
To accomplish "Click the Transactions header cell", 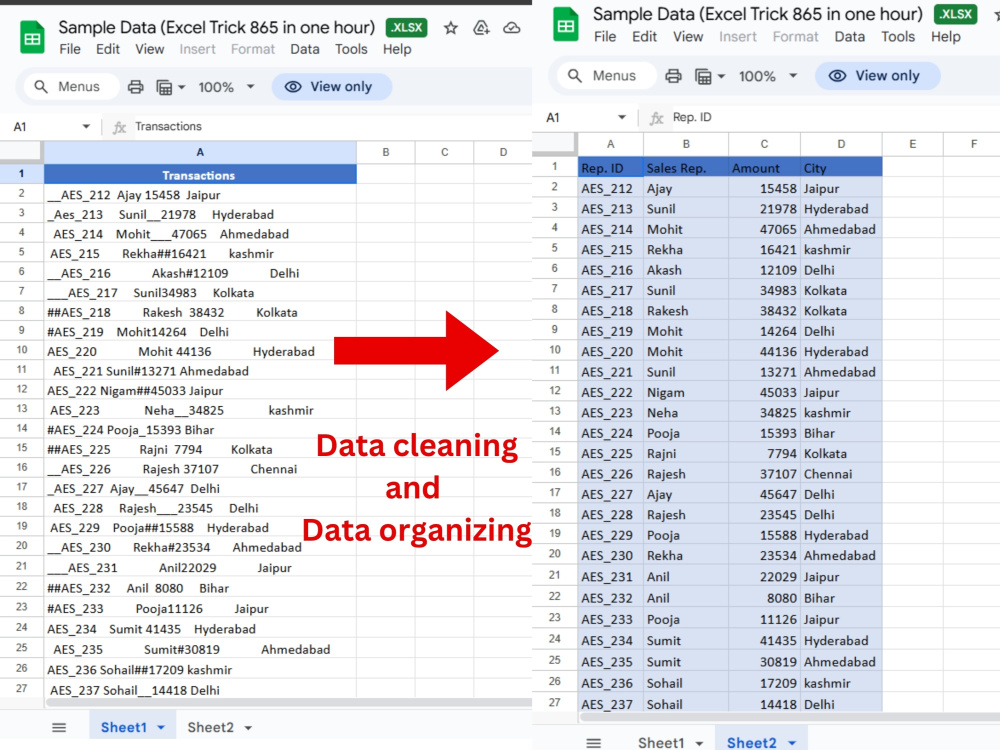I will coord(200,175).
